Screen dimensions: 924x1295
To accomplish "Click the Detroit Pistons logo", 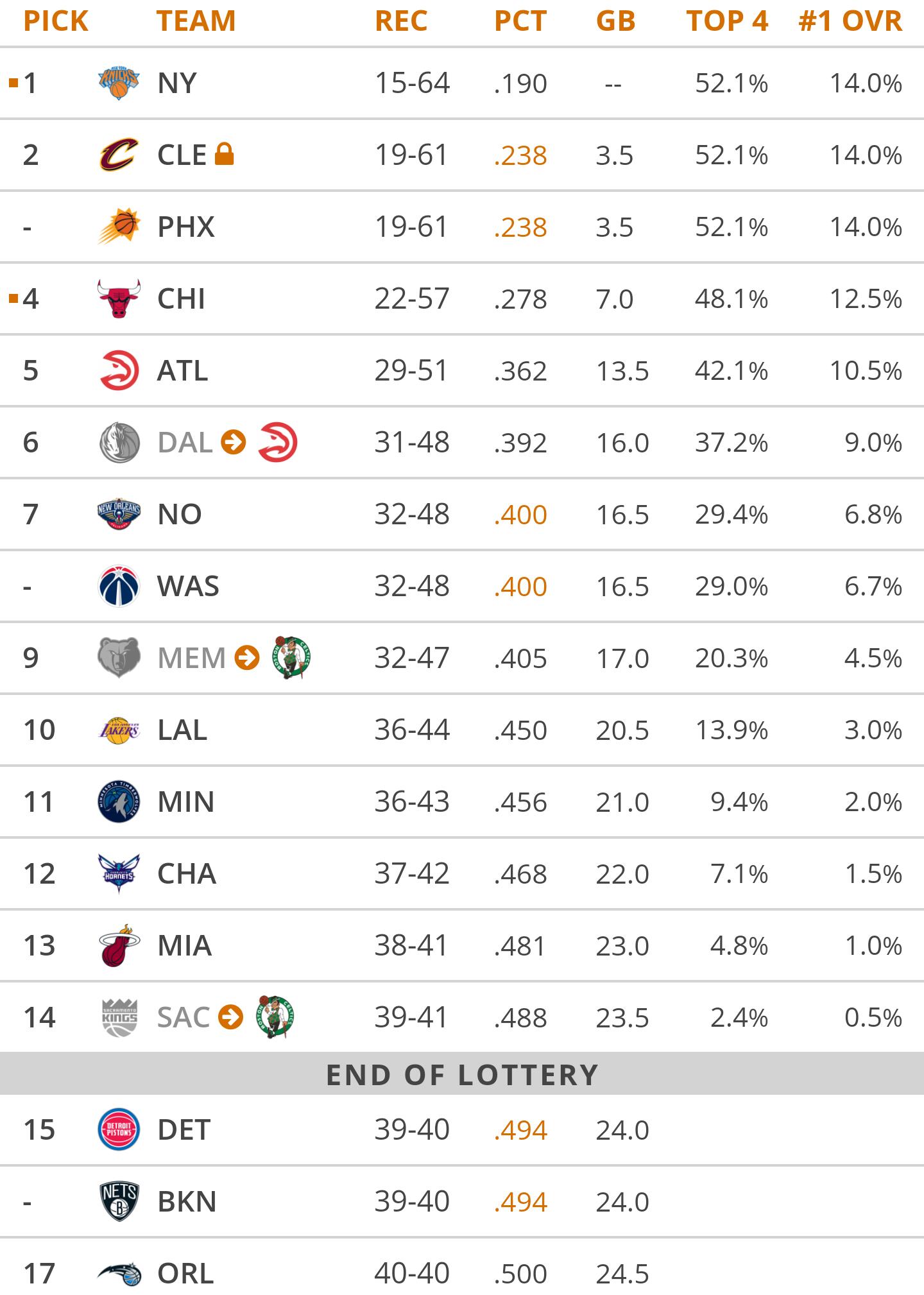I will [x=119, y=1129].
